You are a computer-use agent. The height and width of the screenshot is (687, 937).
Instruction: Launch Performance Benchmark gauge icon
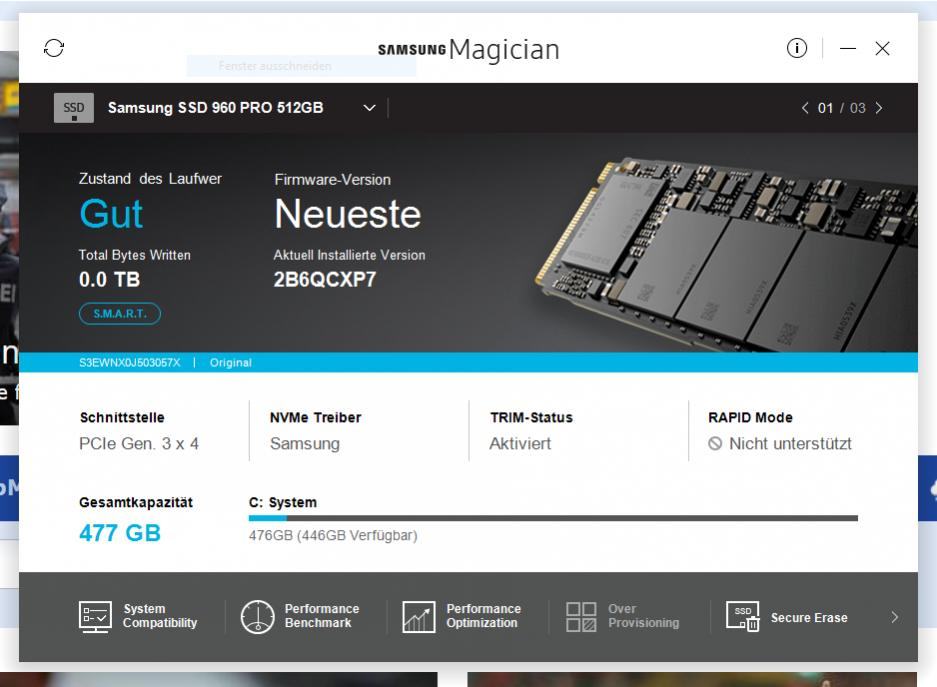[x=258, y=617]
